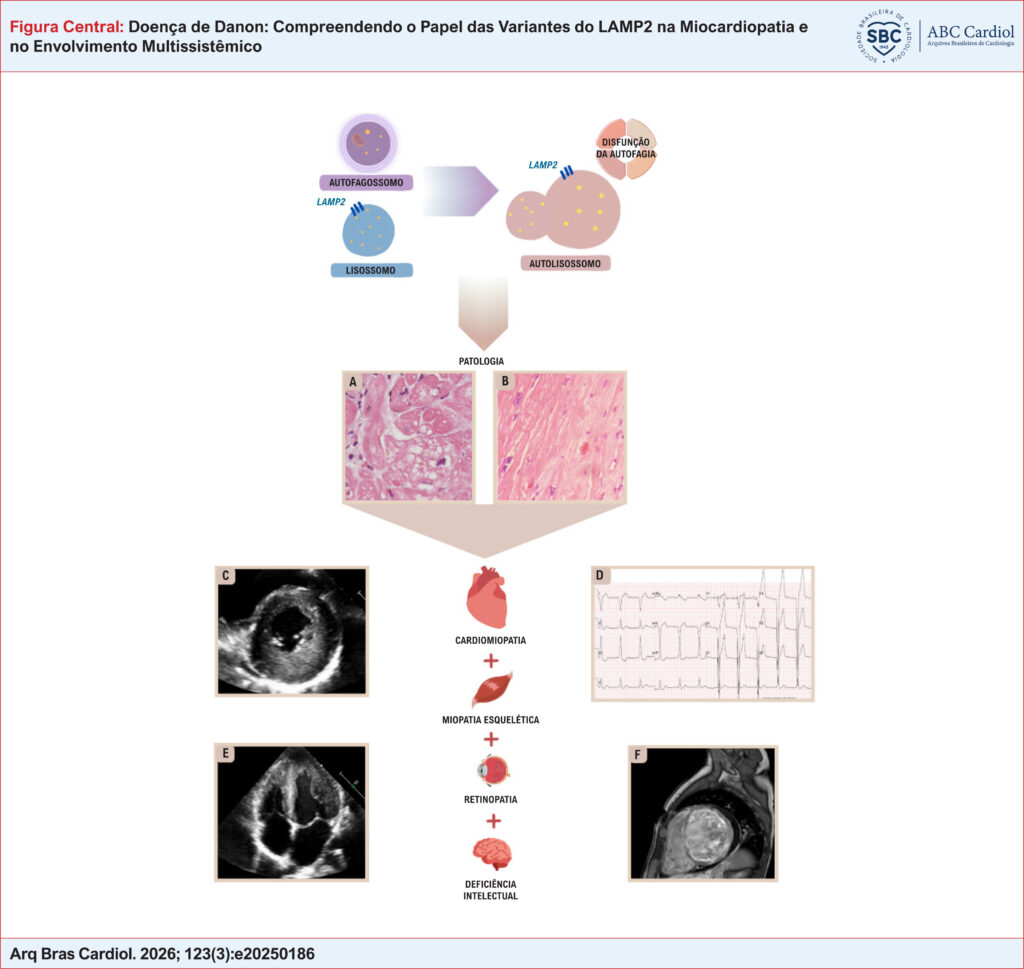Click the blue lysosome circle icon
Screen dimensions: 1024x969
368,230
